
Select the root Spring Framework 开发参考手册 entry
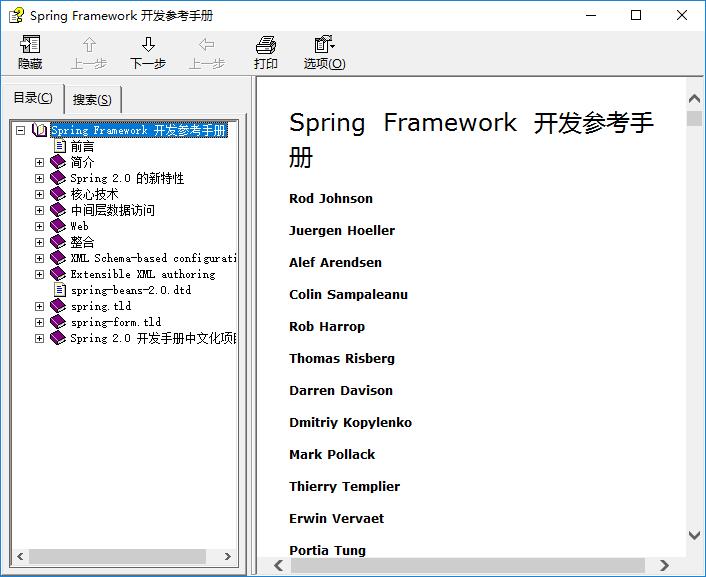click(x=139, y=130)
